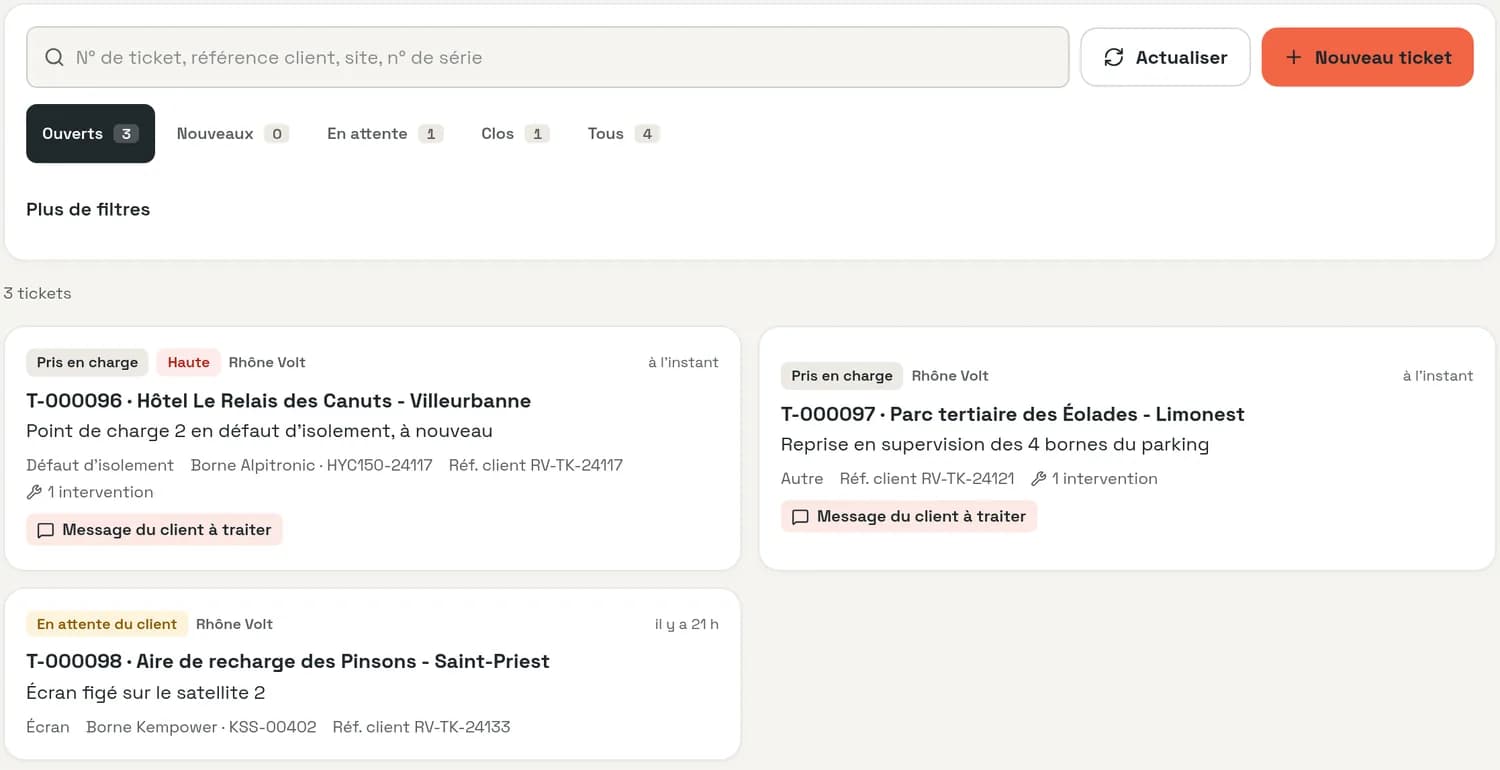Viewport: 1500px width, 770px height.
Task: Click Borne Kempower · KSS-00402
Action: point(201,727)
